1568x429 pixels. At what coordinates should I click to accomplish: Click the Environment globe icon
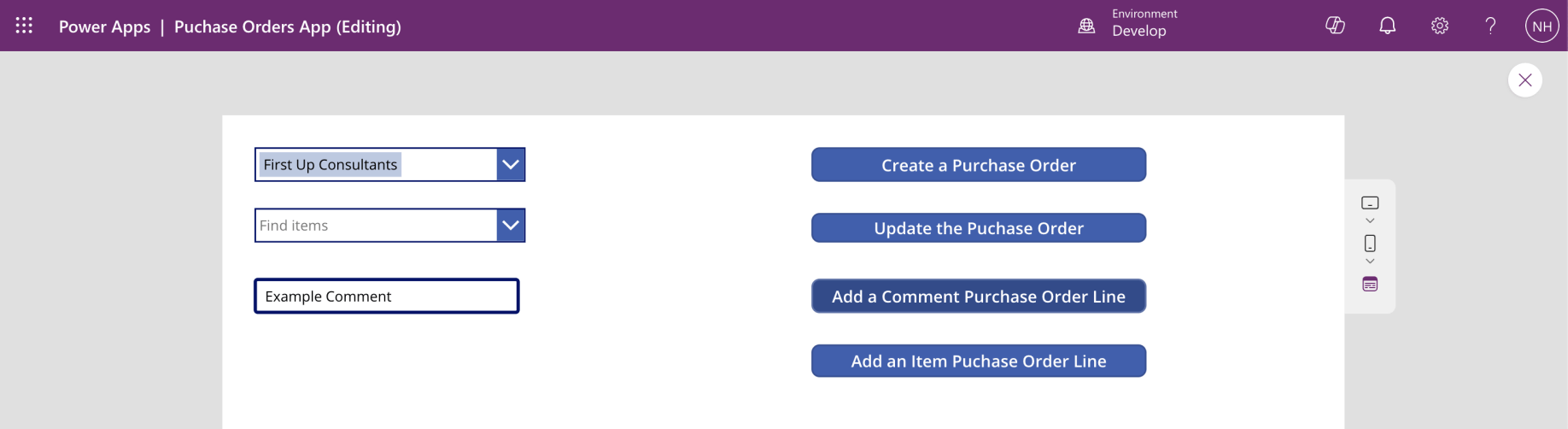(1086, 26)
